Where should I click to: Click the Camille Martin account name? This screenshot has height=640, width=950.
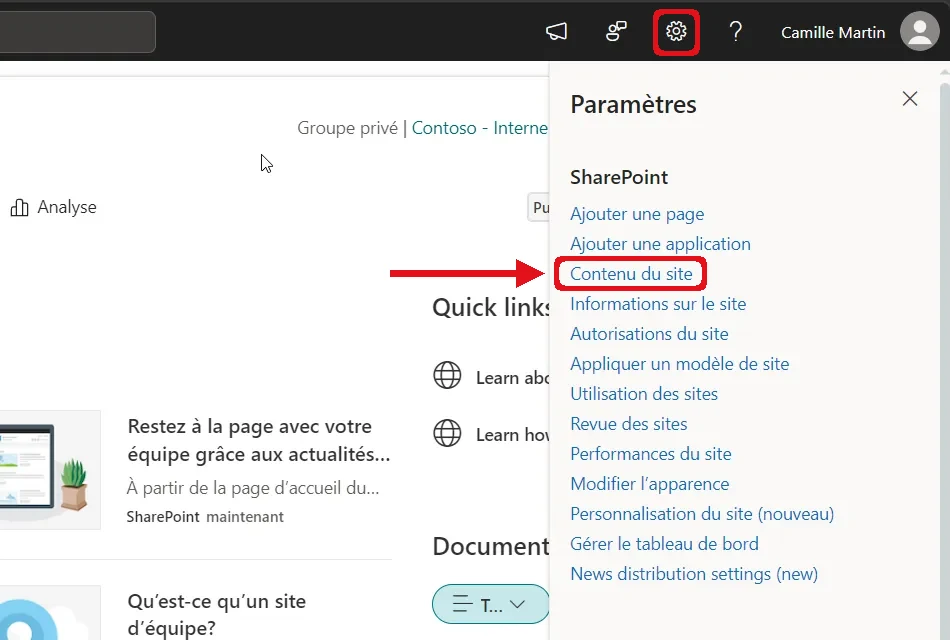832,32
